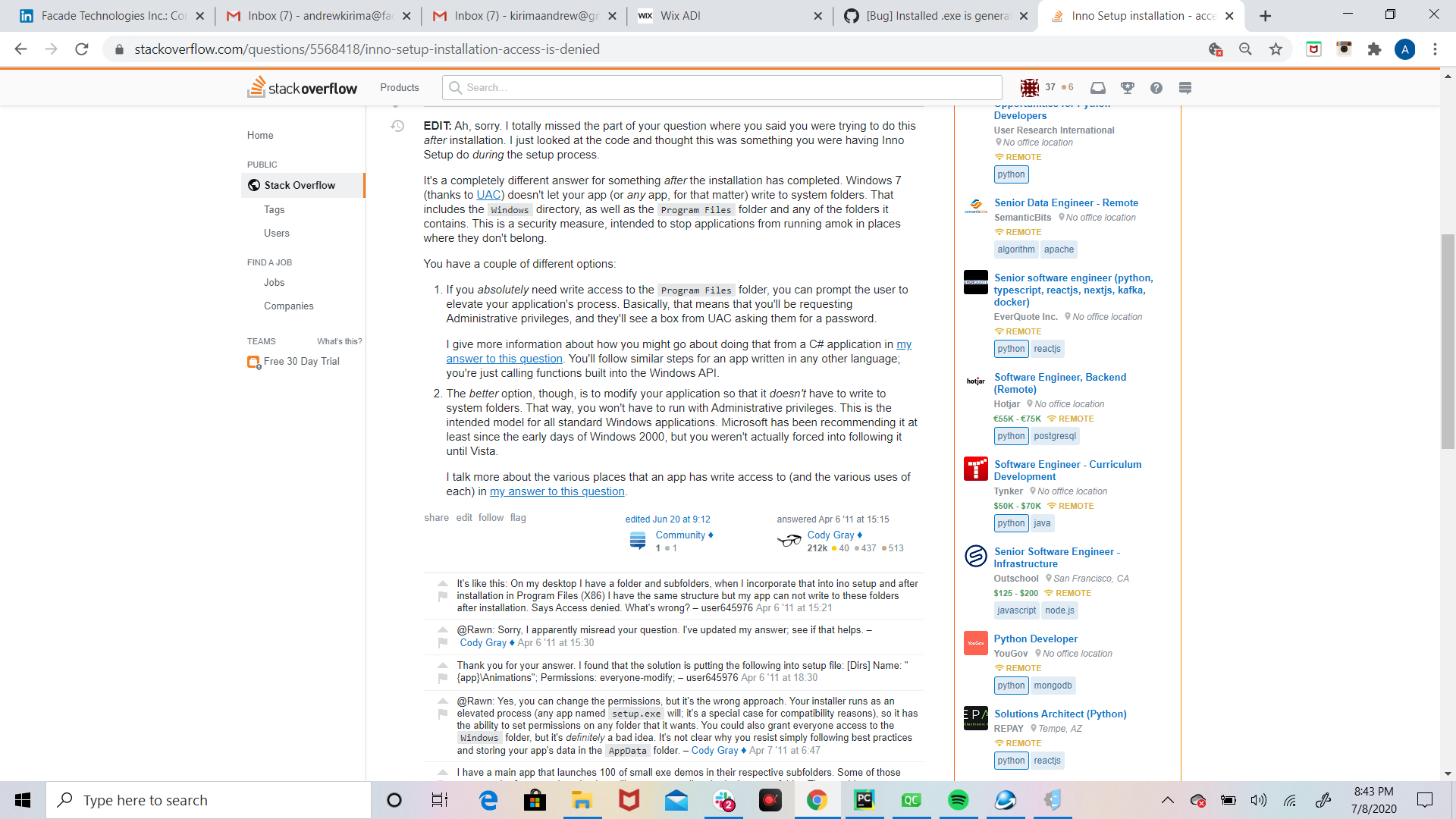Open the Chrome extensions puzzle icon
The width and height of the screenshot is (1456, 819).
1374,49
